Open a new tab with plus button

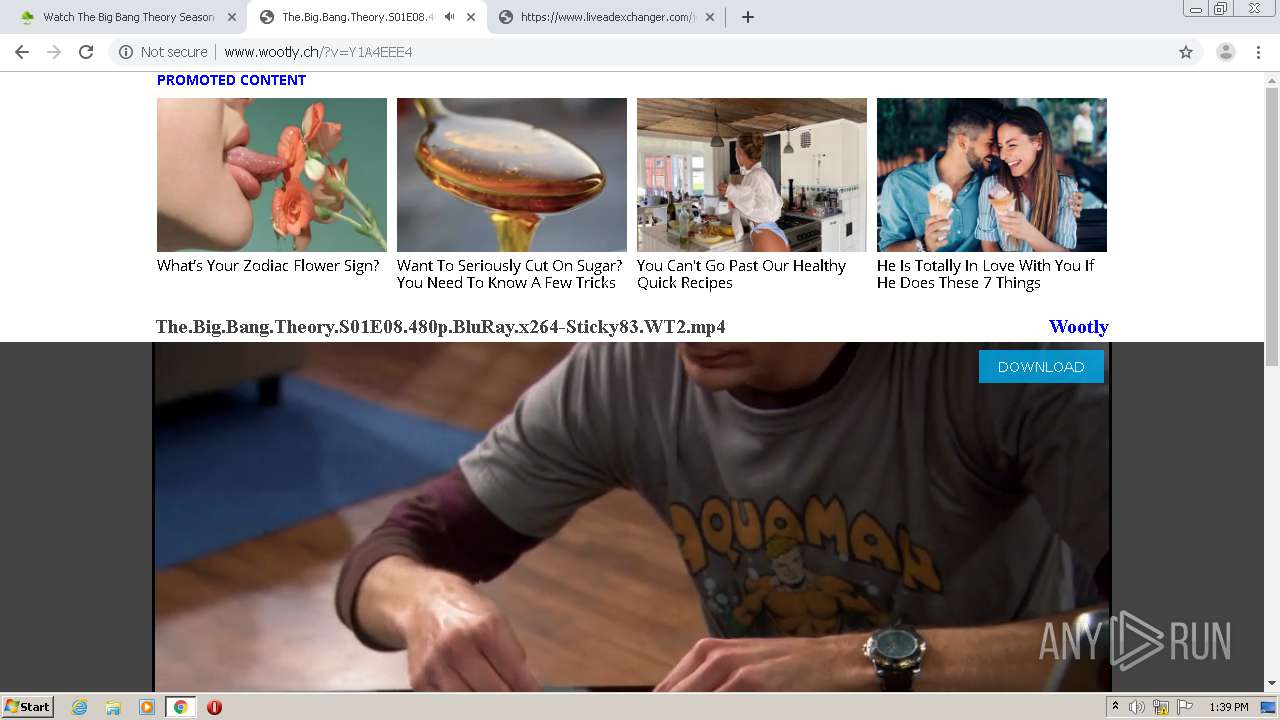[748, 17]
